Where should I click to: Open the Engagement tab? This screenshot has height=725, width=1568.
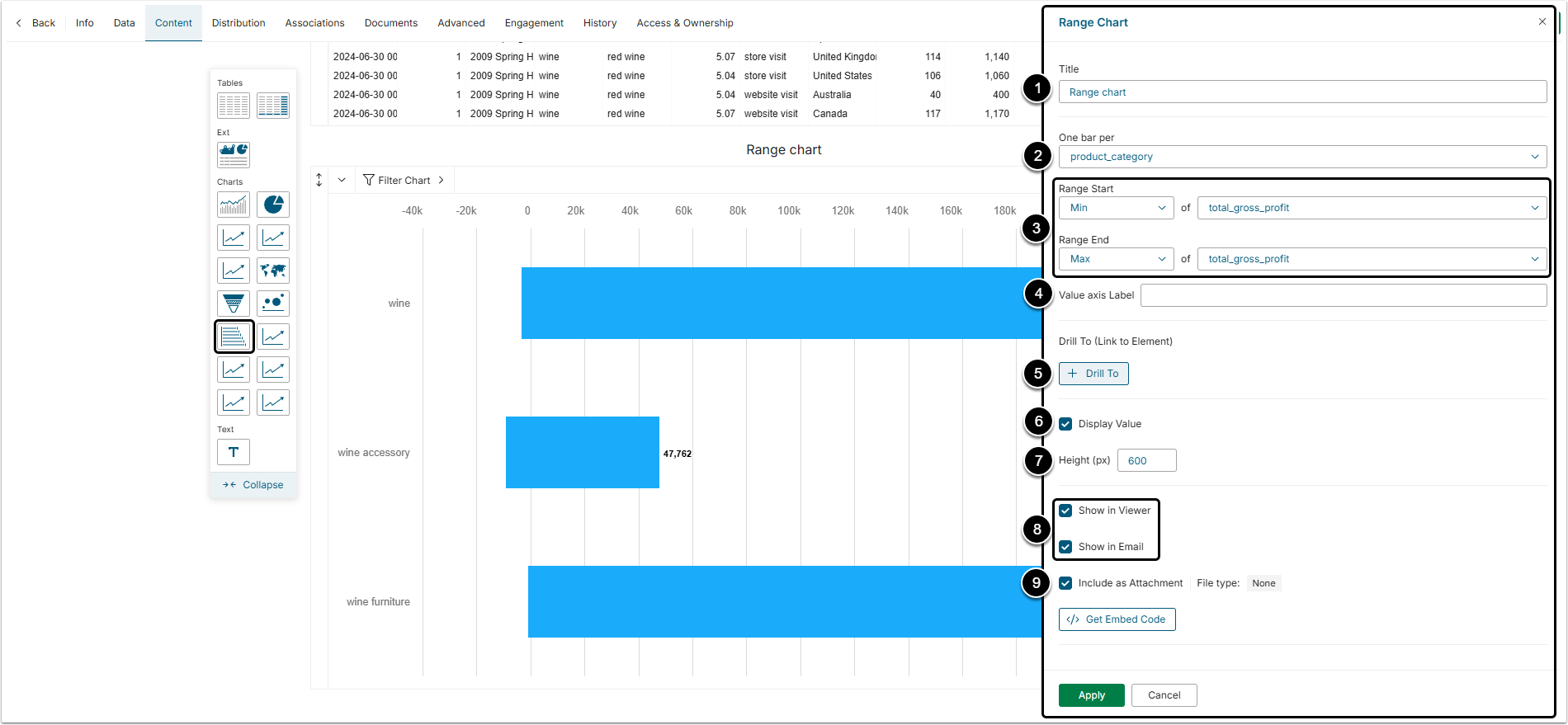click(x=535, y=23)
